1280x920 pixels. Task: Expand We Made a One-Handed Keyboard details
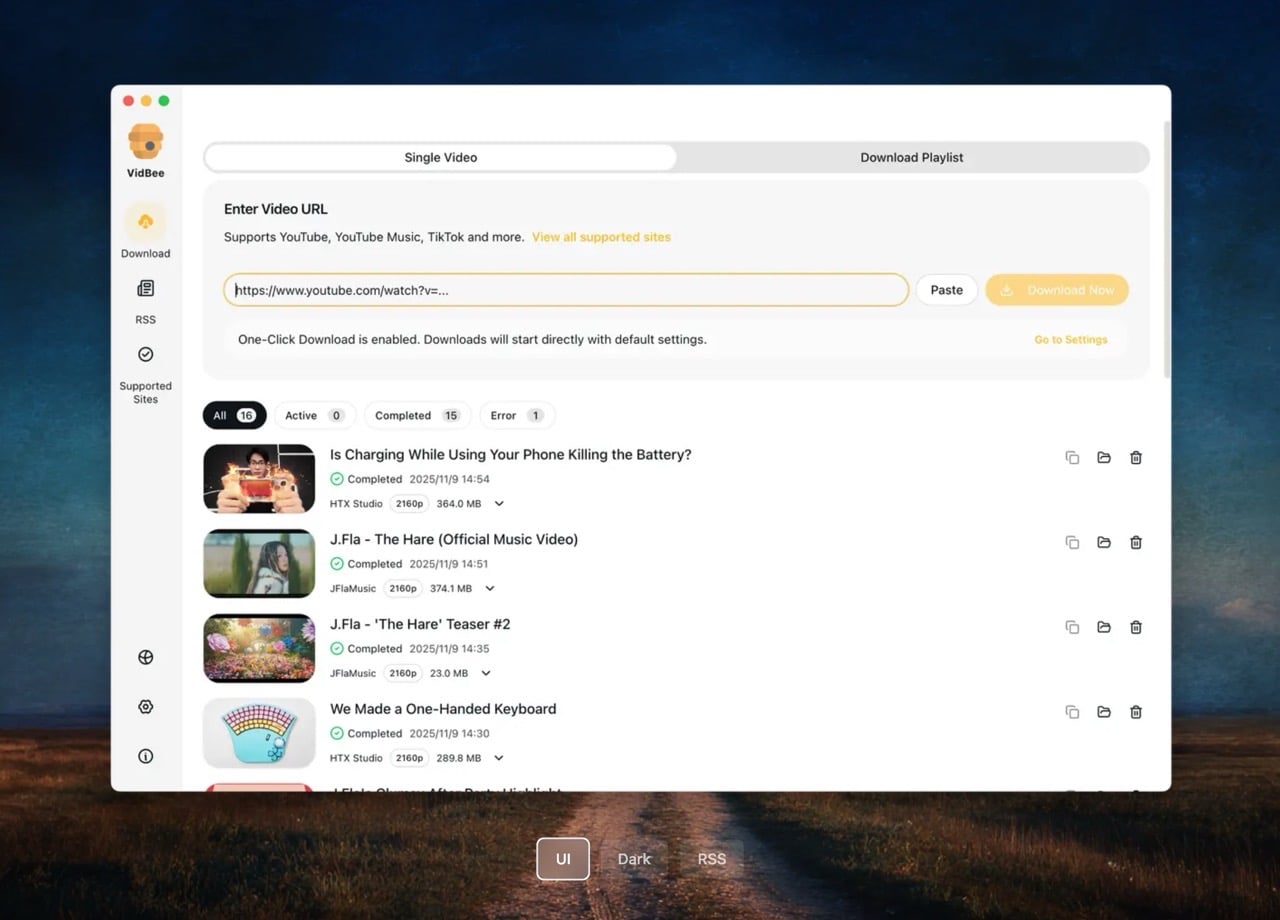coord(499,758)
